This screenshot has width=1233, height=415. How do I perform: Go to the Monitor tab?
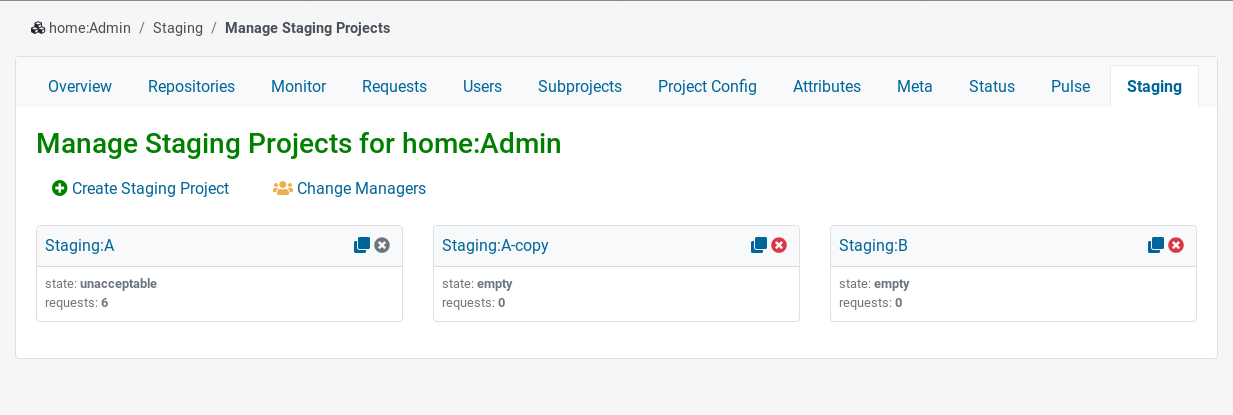click(299, 86)
